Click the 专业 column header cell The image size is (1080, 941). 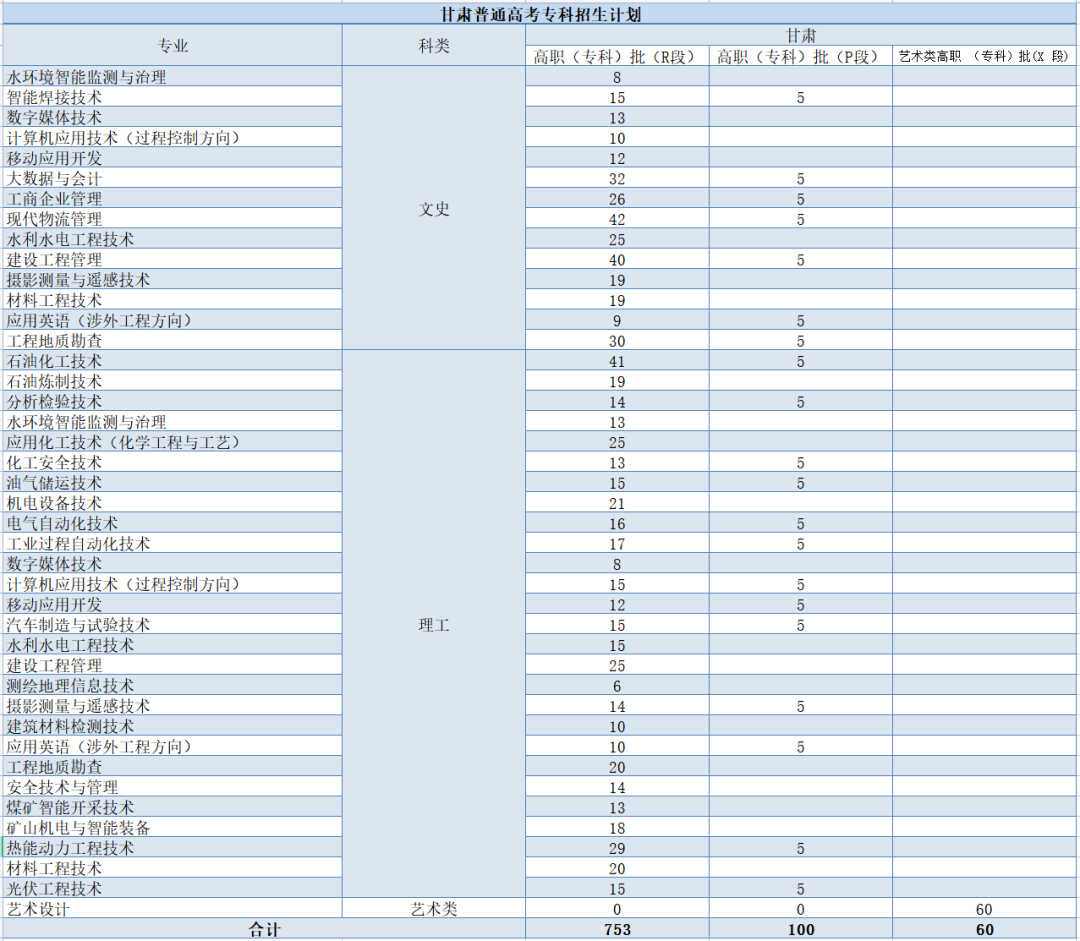(x=172, y=46)
